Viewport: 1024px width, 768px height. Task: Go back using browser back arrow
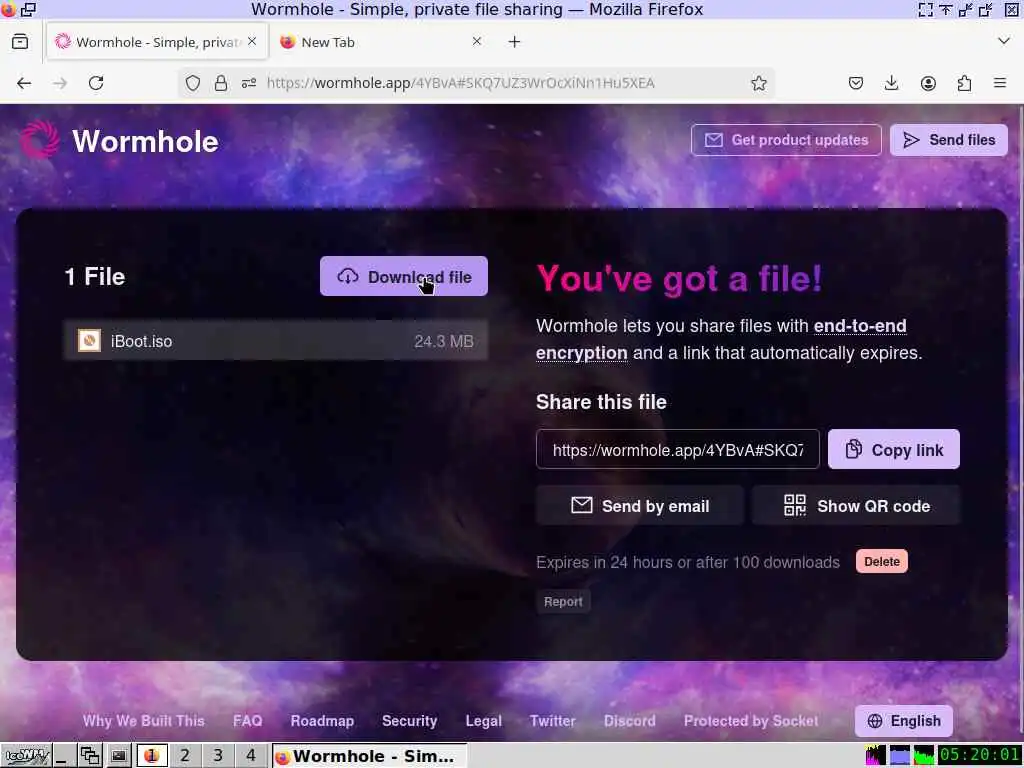[x=24, y=83]
